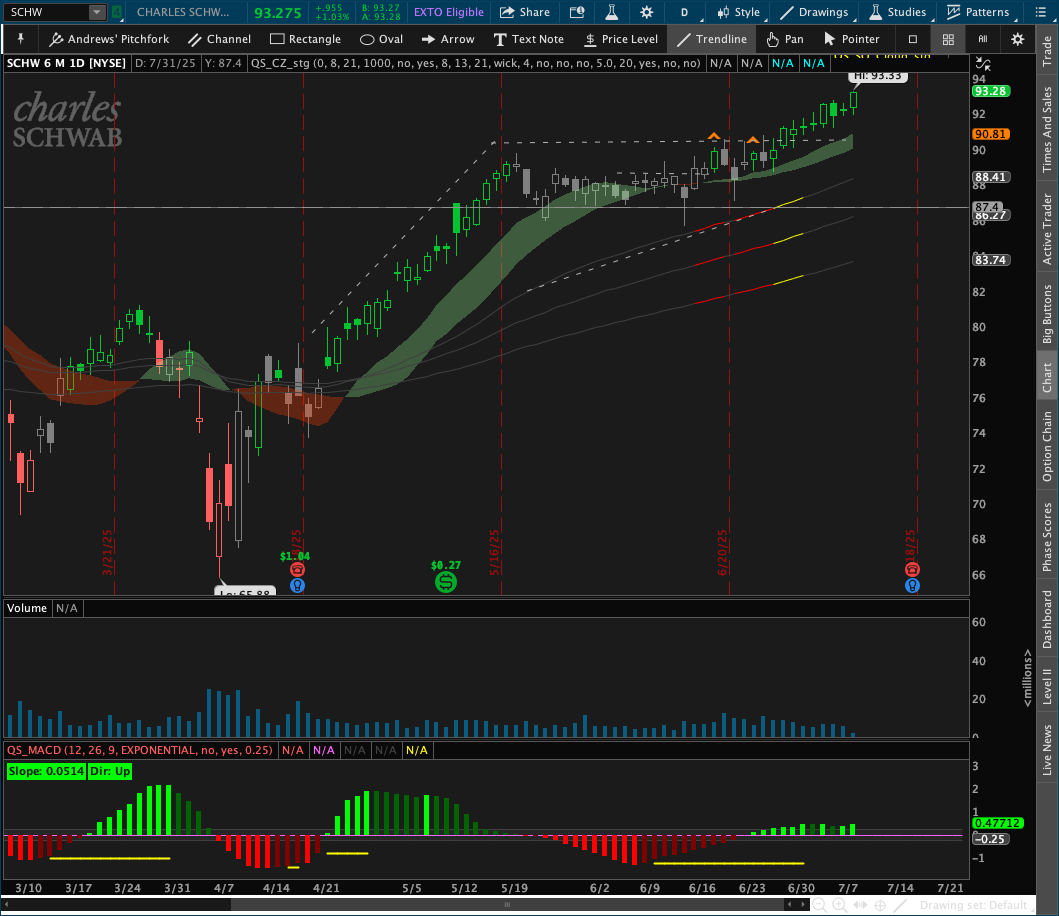Click the orange 90.81 price bubble
1059x916 pixels.
tap(991, 134)
